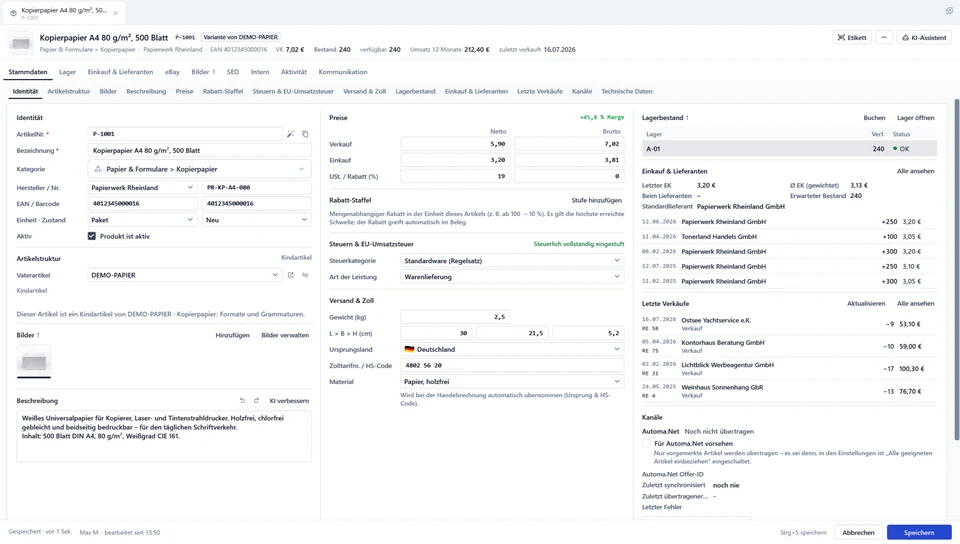
Task: Select the A-01 warehouse row
Action: click(x=789, y=149)
